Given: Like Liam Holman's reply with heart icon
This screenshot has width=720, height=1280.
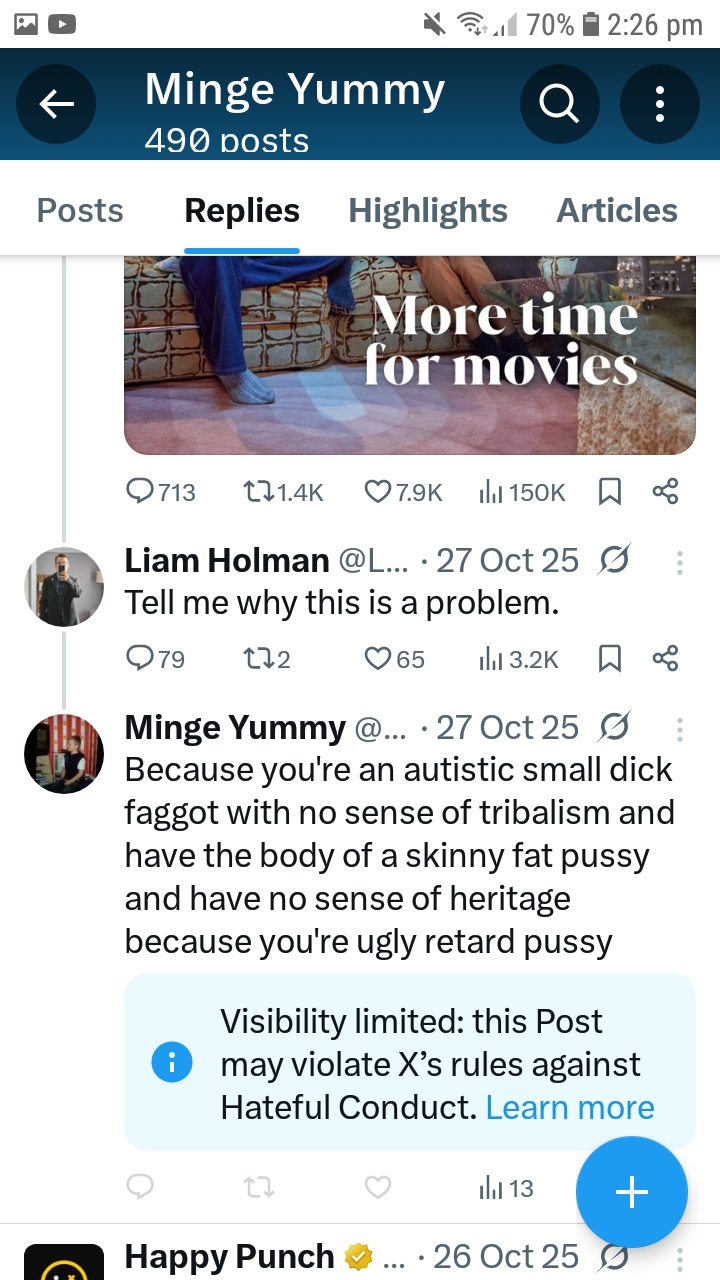Looking at the screenshot, I should tap(378, 658).
